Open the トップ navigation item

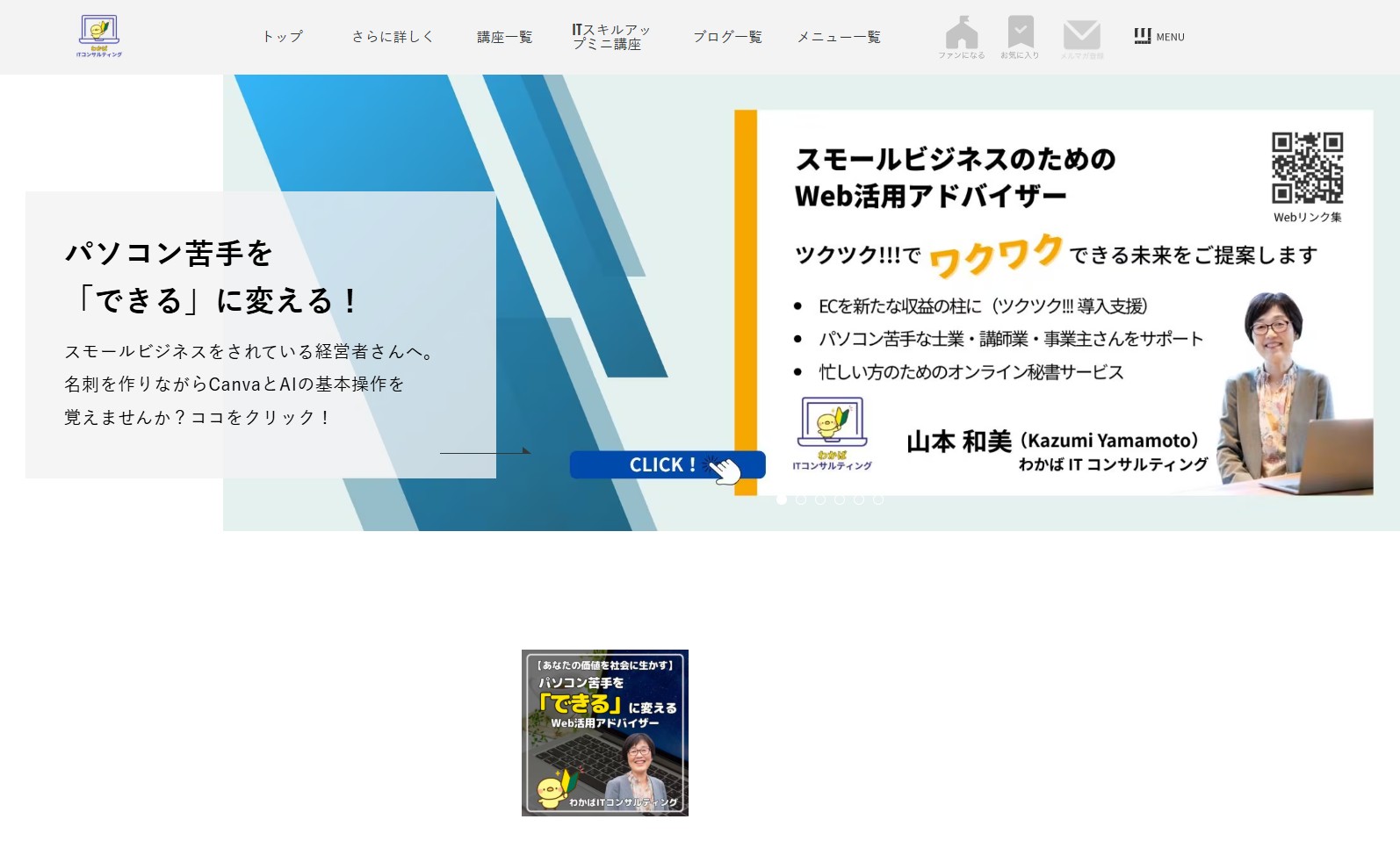point(283,37)
